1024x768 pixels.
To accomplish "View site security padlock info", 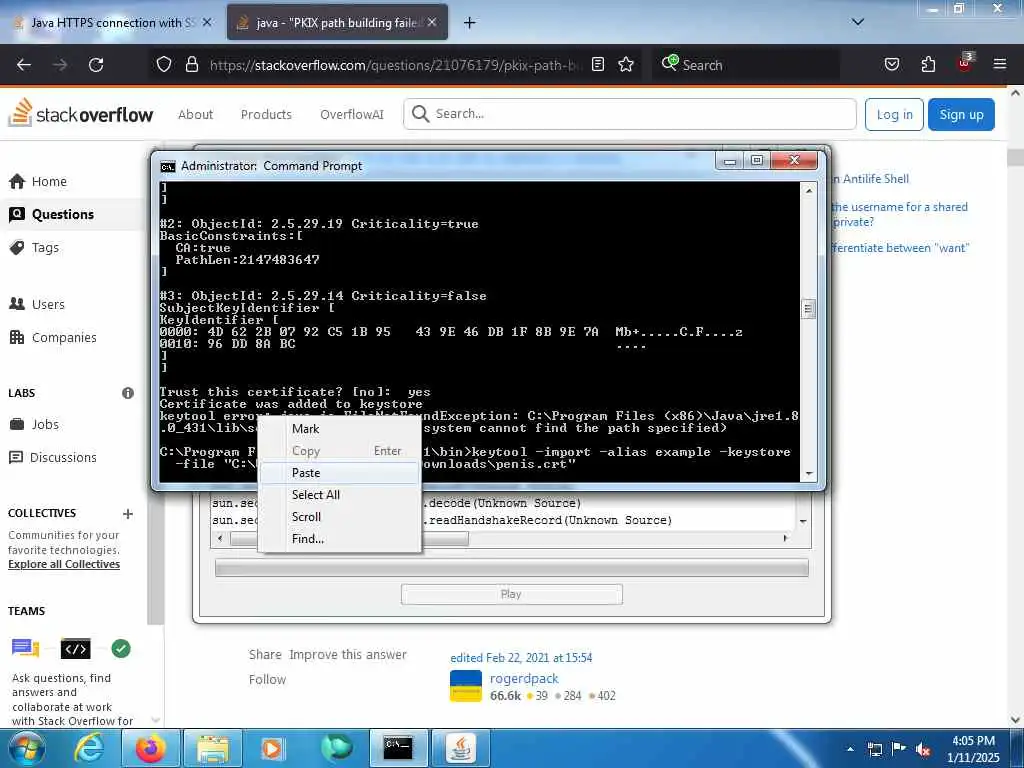I will click(191, 65).
